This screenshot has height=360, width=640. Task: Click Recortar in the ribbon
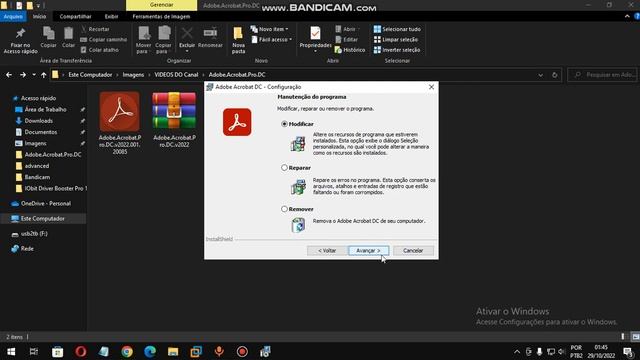point(95,29)
